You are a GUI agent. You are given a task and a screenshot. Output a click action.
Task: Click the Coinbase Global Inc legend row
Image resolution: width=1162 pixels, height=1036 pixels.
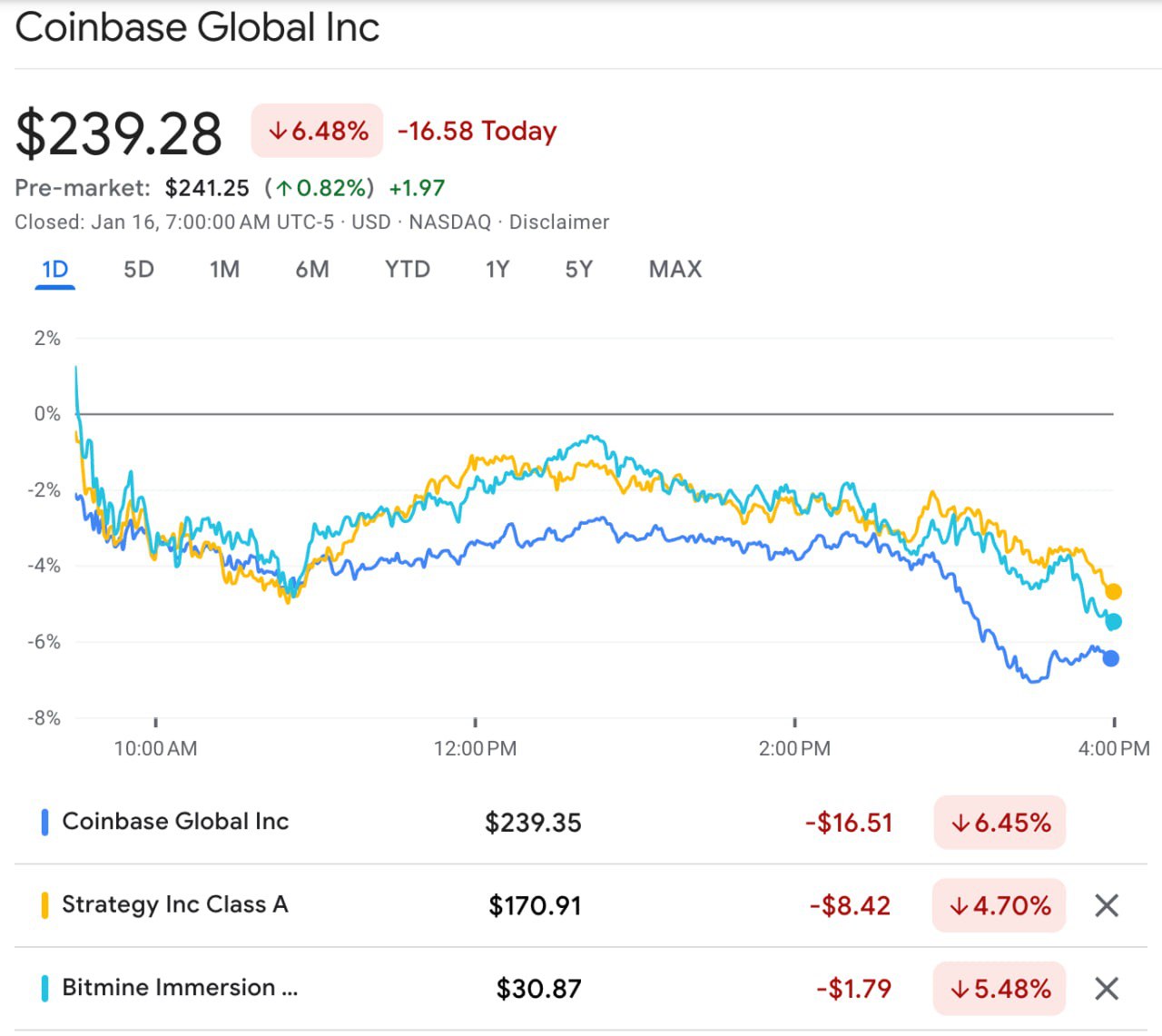175,822
